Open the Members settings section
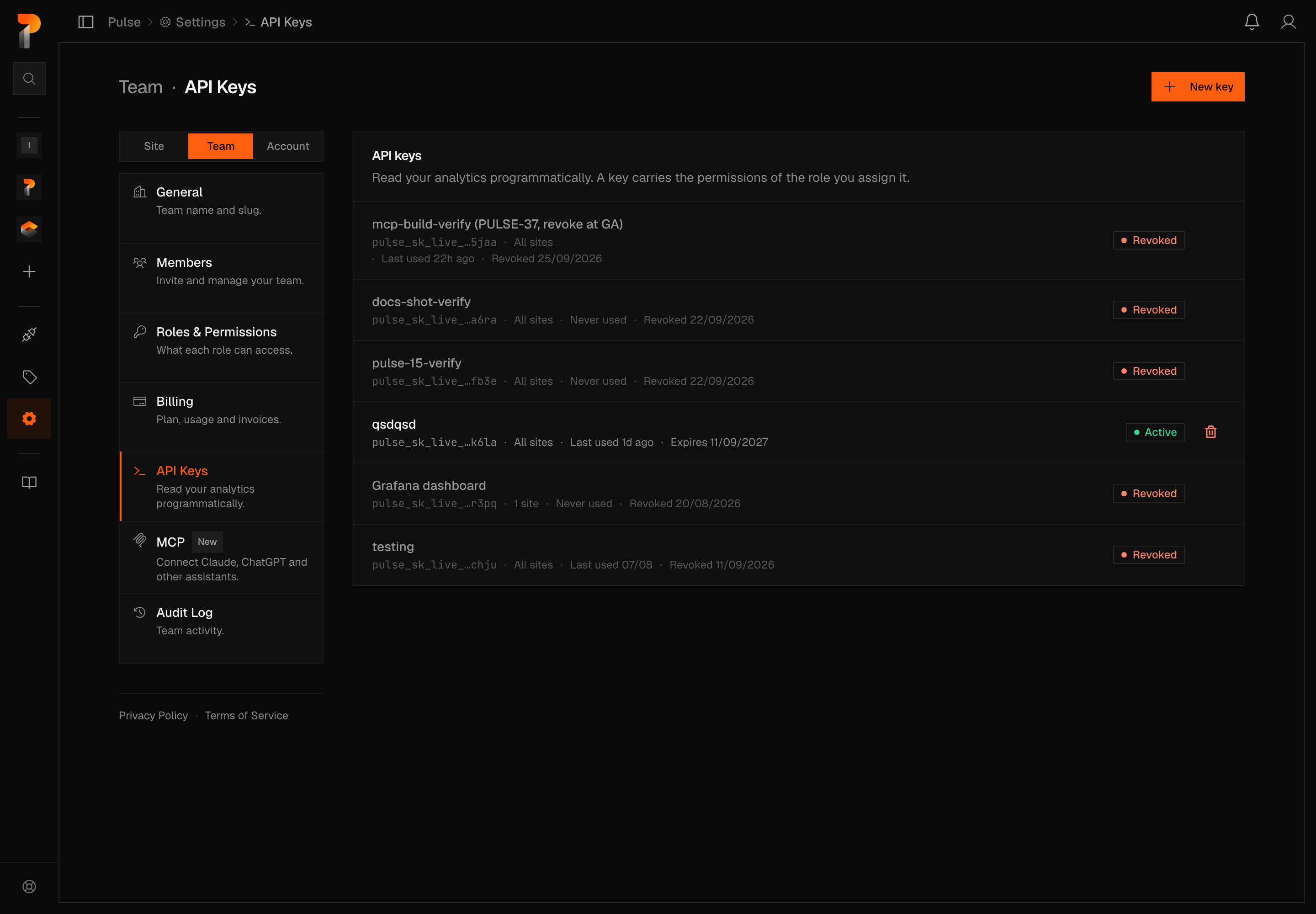This screenshot has width=1316, height=914. (221, 278)
